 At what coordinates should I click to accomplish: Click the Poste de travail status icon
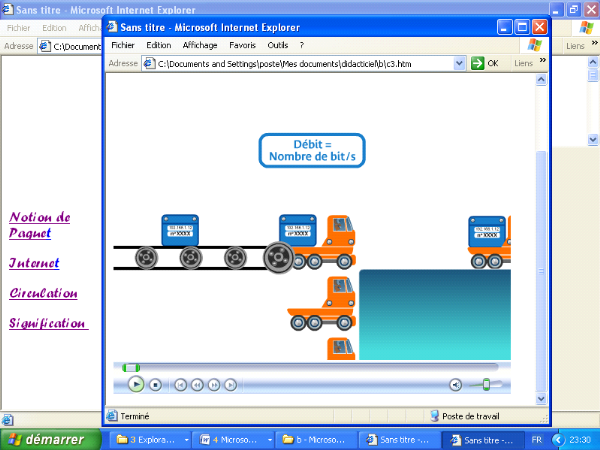(x=434, y=416)
